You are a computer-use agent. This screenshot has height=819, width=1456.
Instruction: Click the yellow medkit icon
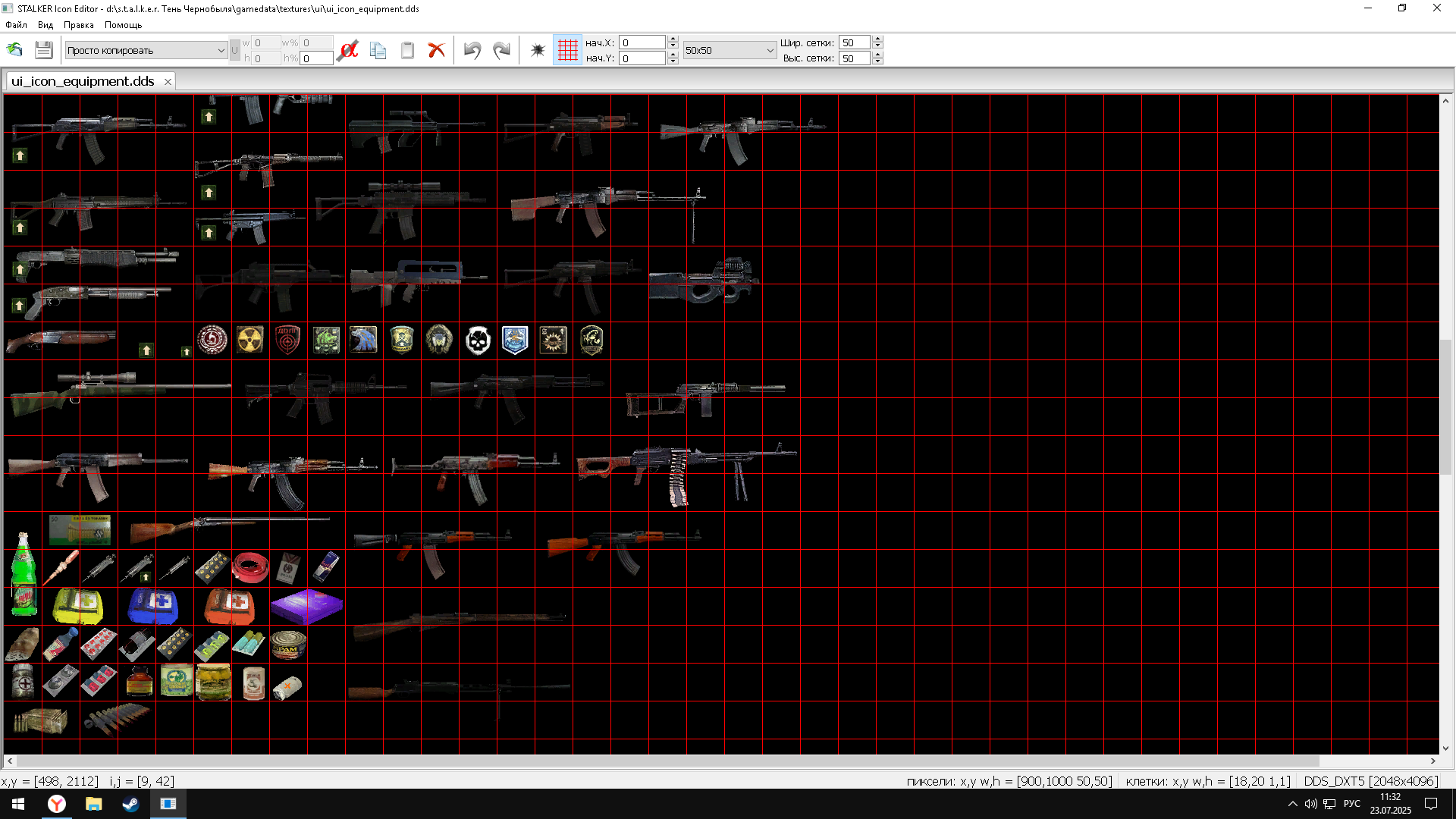point(78,607)
